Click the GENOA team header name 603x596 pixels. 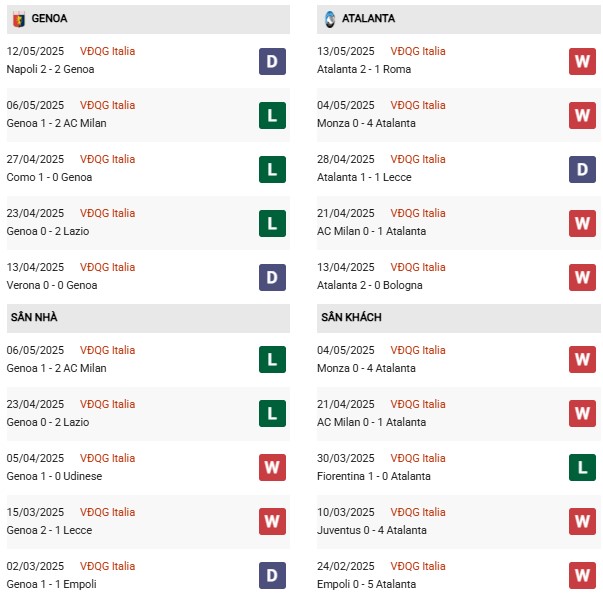49,18
